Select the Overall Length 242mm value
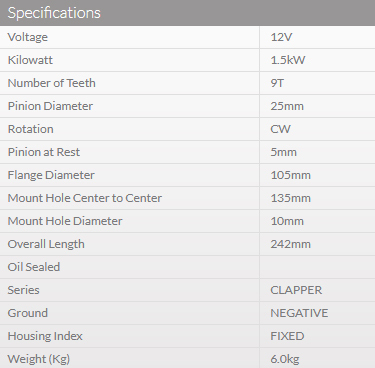Screen dimensions: 375x368 click(x=290, y=244)
